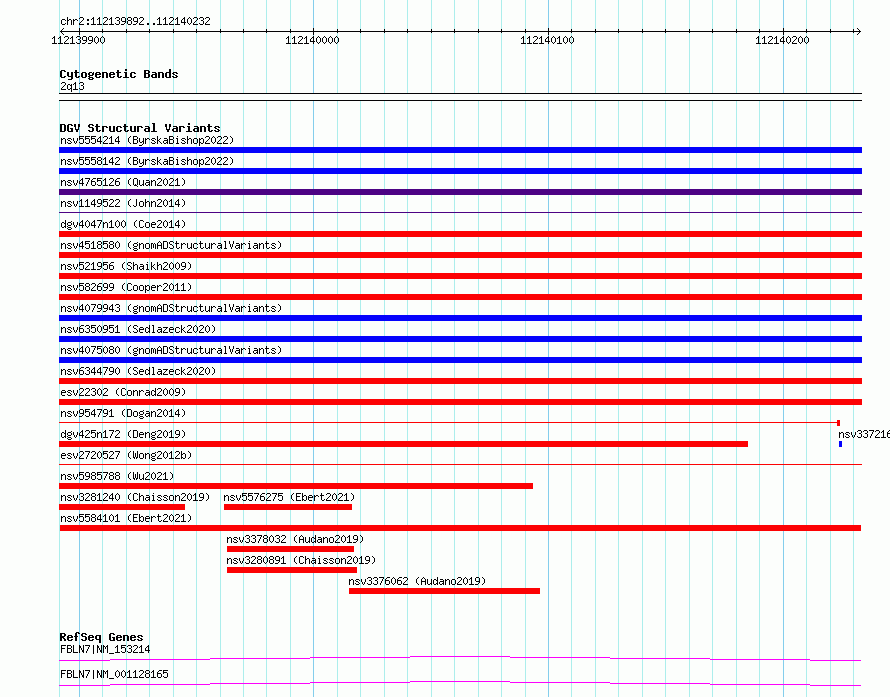
Task: Open the nsv4765126 (Quan2021) variant label
Action: pos(123,182)
